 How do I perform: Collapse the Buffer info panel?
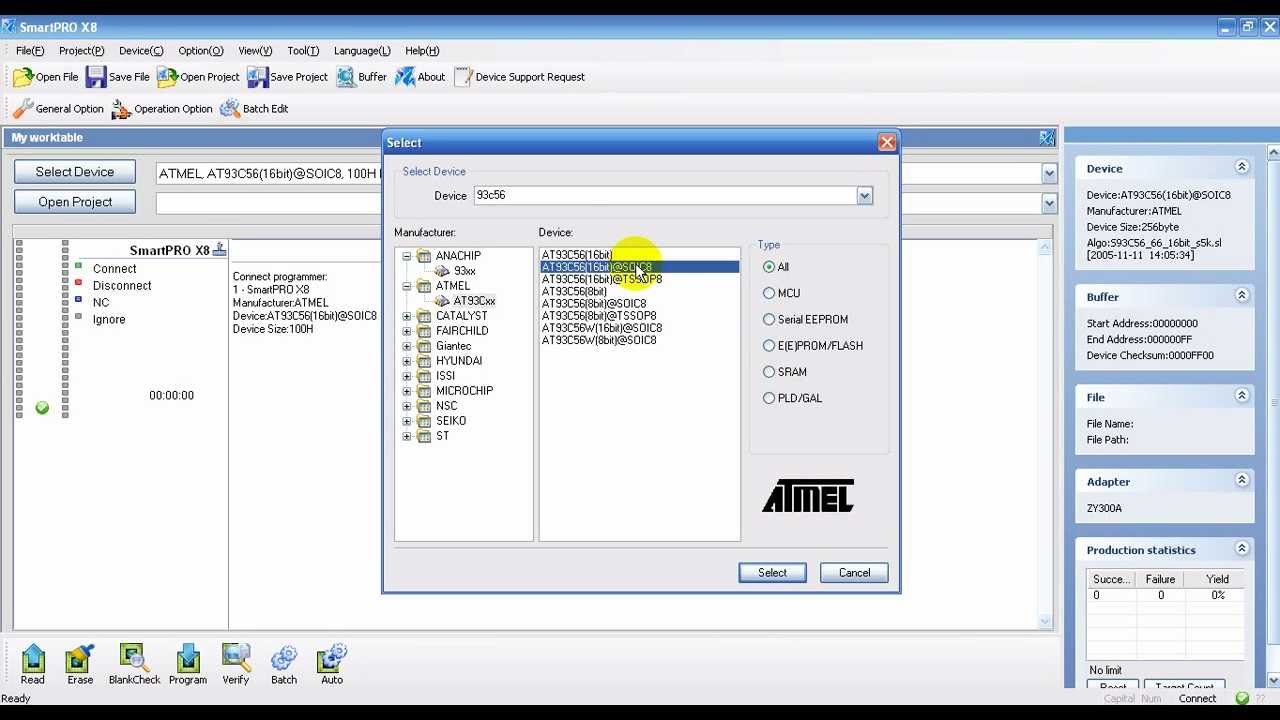point(1242,296)
